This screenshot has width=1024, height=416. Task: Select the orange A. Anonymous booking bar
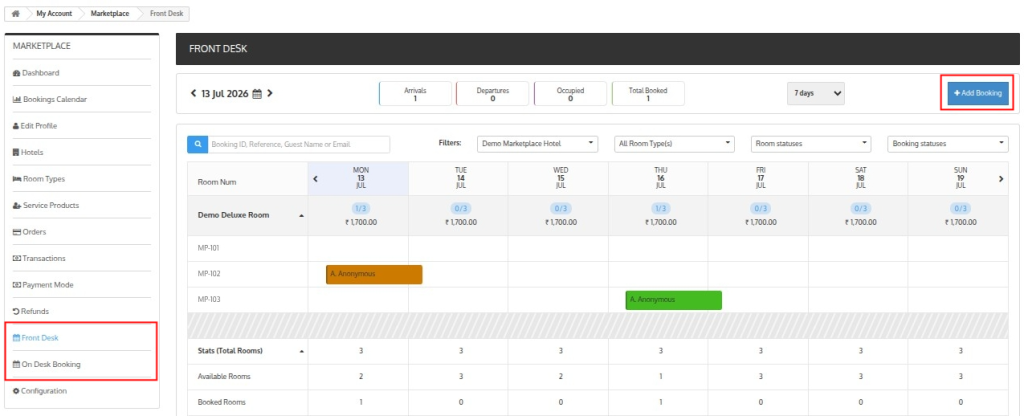click(x=374, y=274)
